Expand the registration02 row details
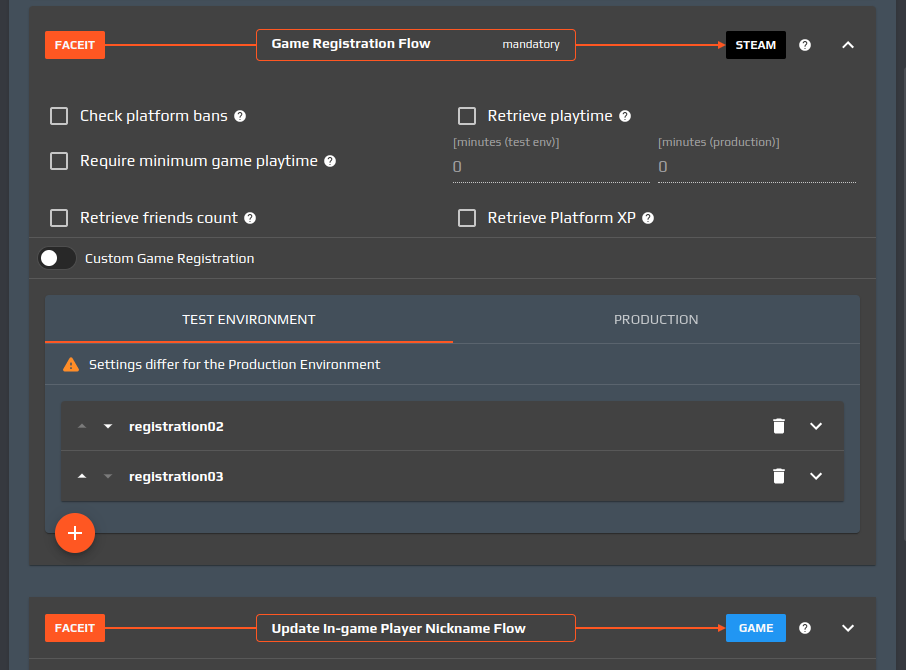This screenshot has height=670, width=906. [x=816, y=426]
